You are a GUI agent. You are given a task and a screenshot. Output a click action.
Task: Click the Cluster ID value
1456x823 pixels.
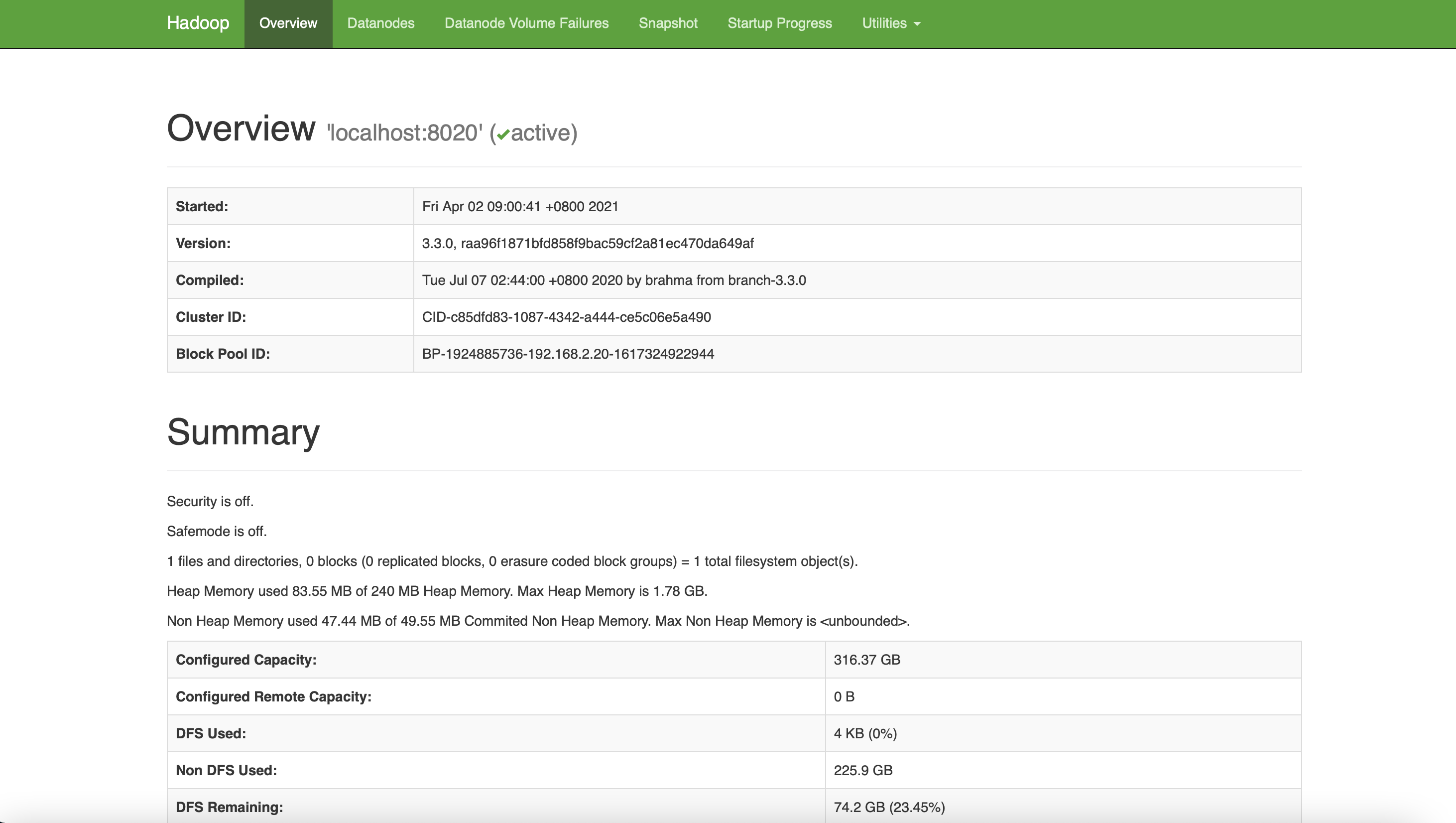[566, 317]
